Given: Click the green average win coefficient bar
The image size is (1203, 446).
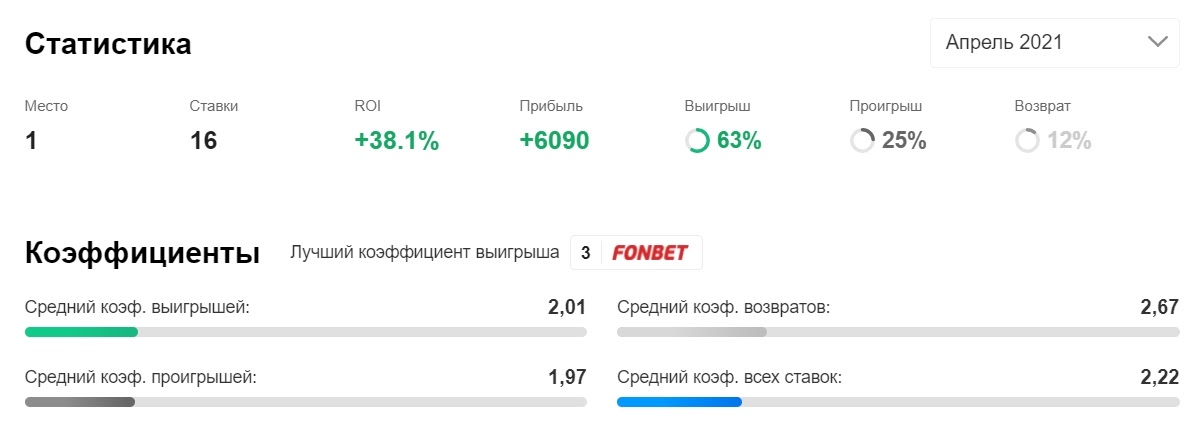Looking at the screenshot, I should tap(81, 332).
